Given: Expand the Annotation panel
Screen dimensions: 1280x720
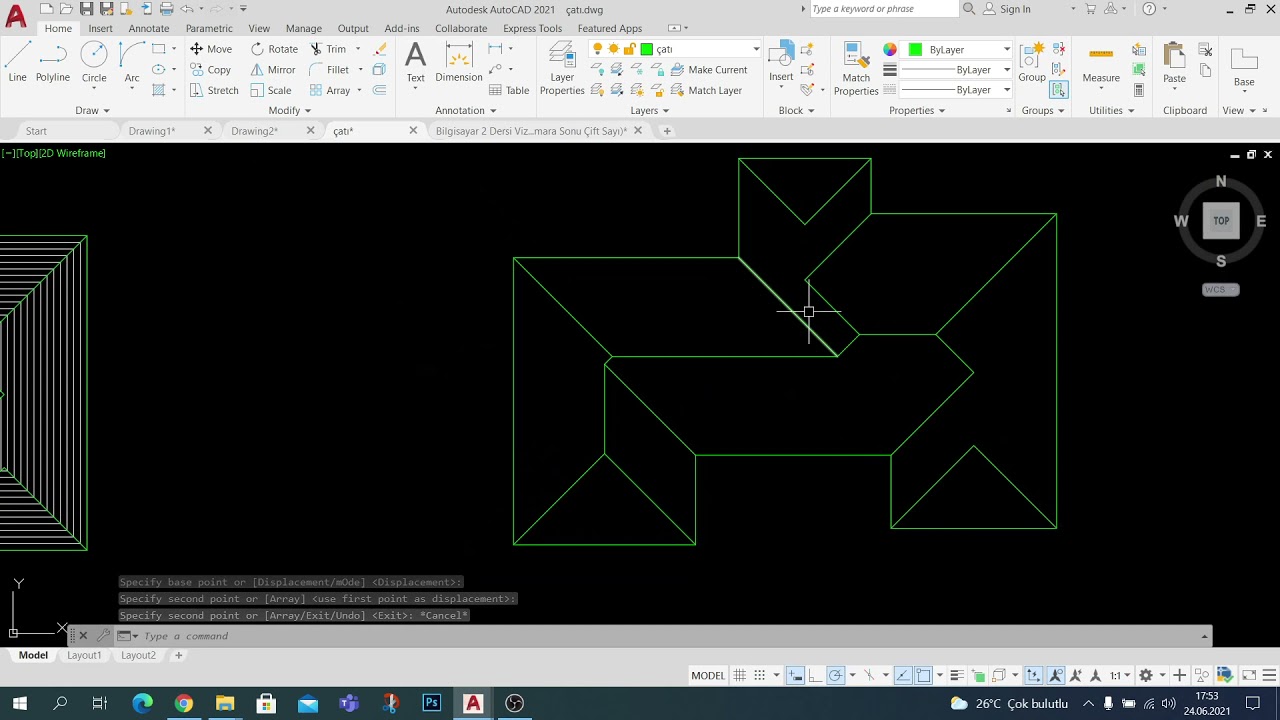Looking at the screenshot, I should tap(466, 111).
